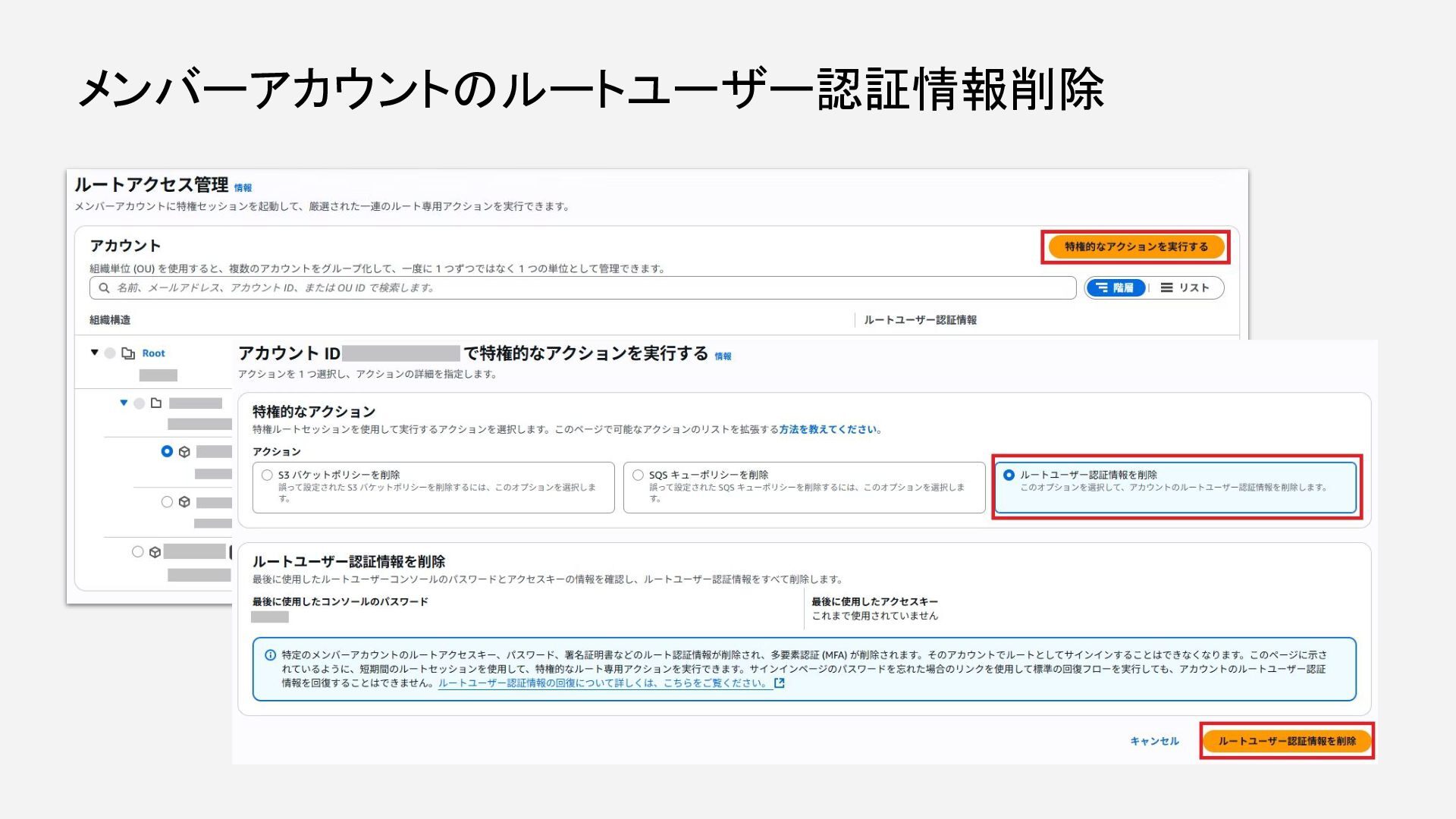Switch to the 階層 view

click(x=1116, y=288)
